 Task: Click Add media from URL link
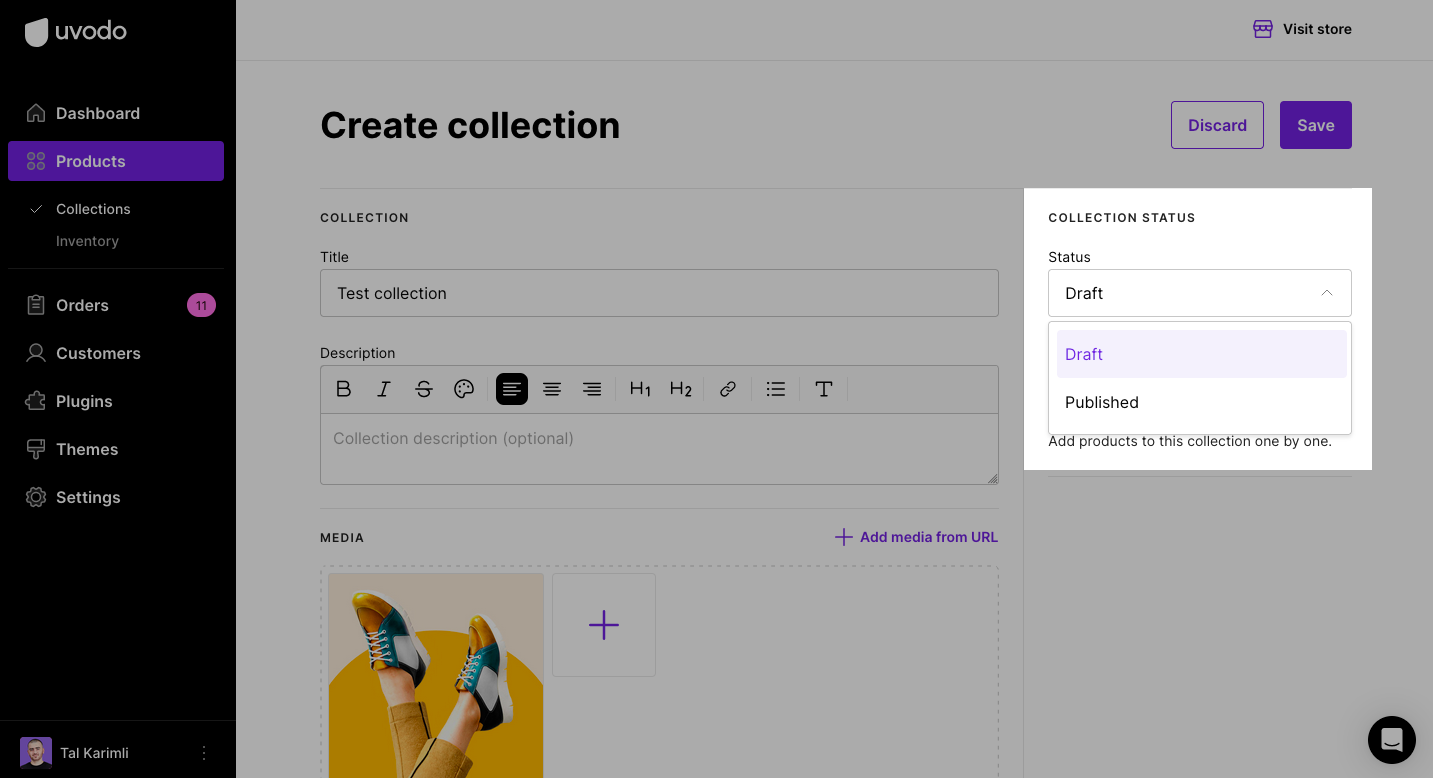click(x=917, y=537)
